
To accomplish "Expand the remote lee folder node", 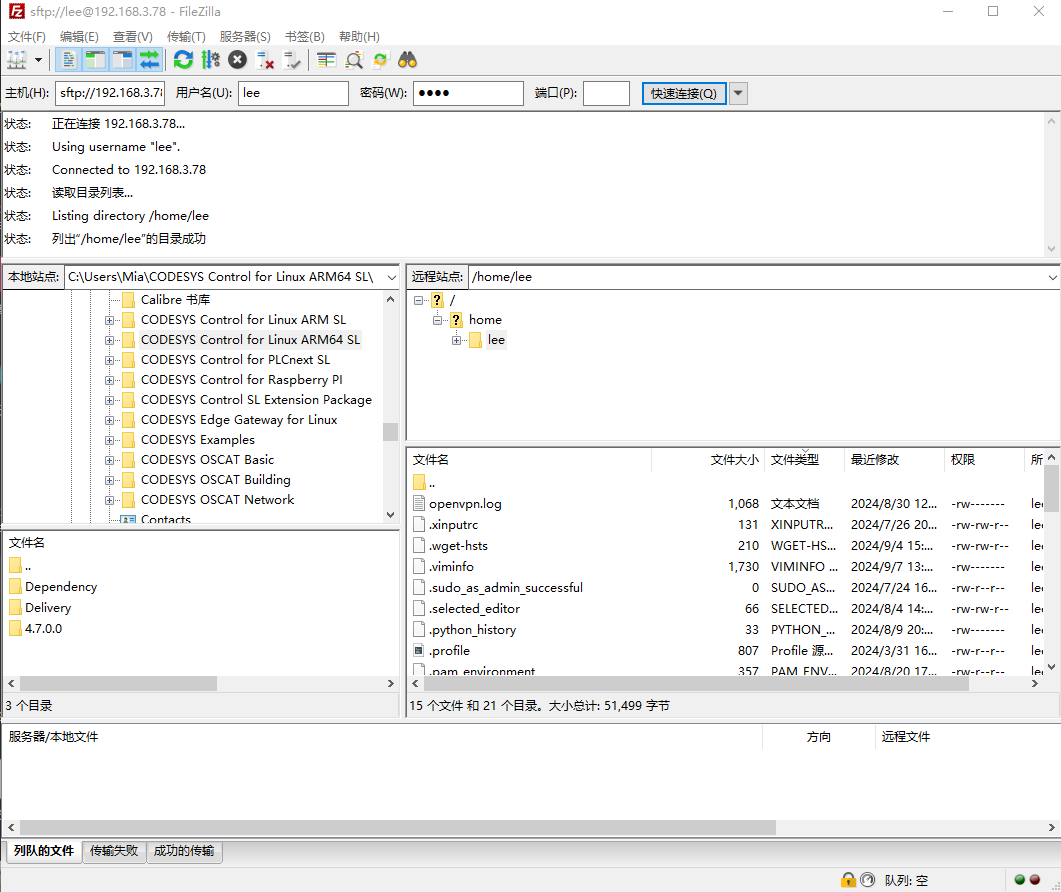I will tap(457, 340).
